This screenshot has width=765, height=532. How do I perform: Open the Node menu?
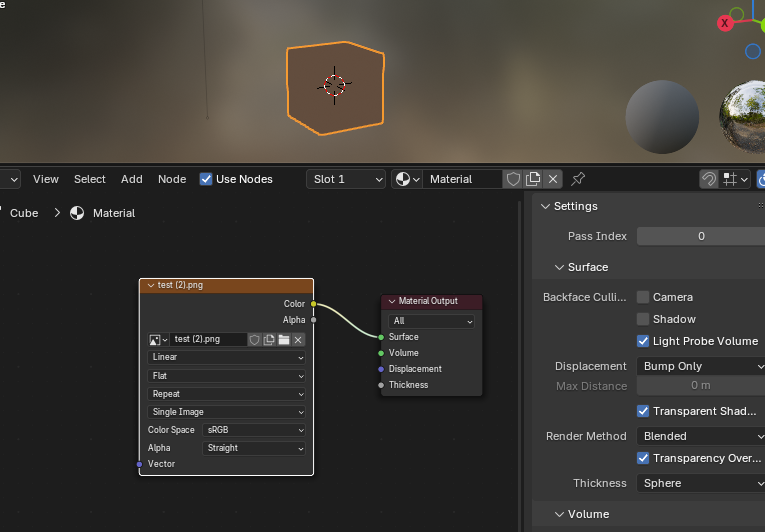172,179
